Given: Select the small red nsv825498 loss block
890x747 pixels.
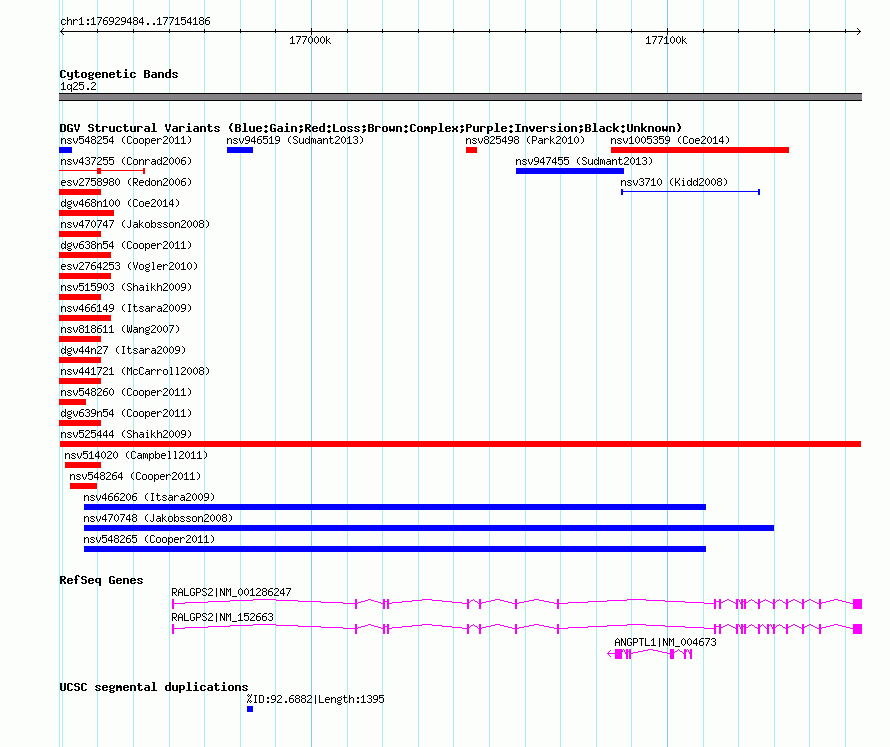Looking at the screenshot, I should pos(471,150).
